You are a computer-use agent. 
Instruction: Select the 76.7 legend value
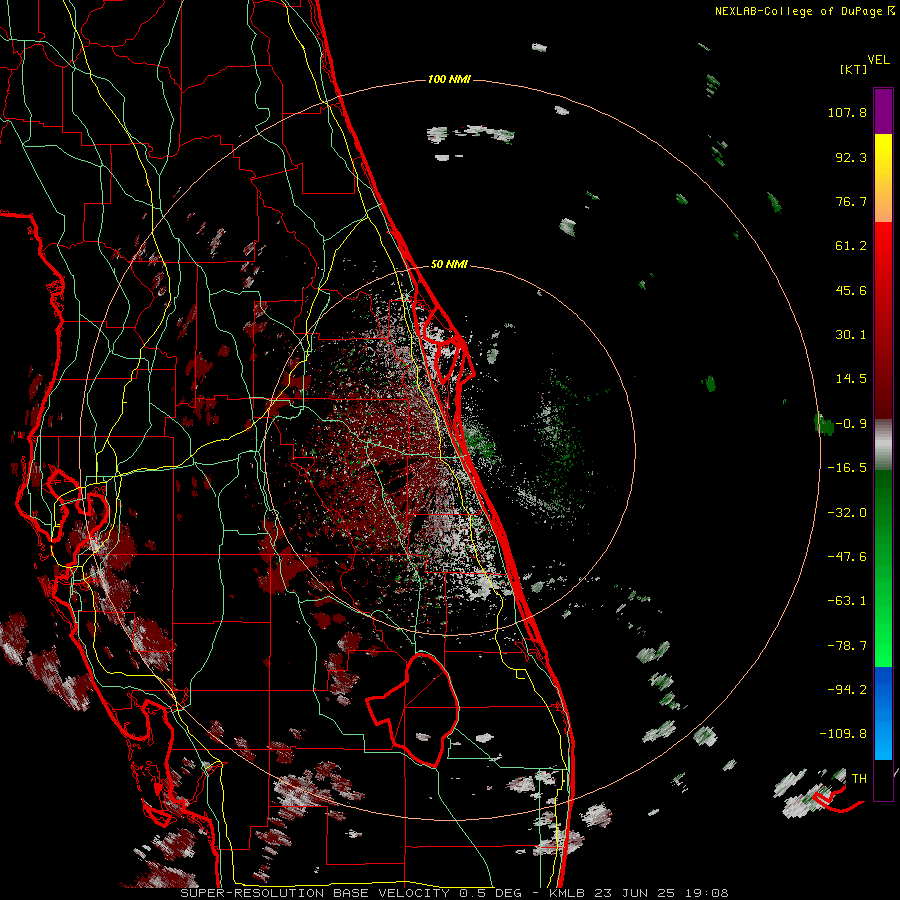851,201
